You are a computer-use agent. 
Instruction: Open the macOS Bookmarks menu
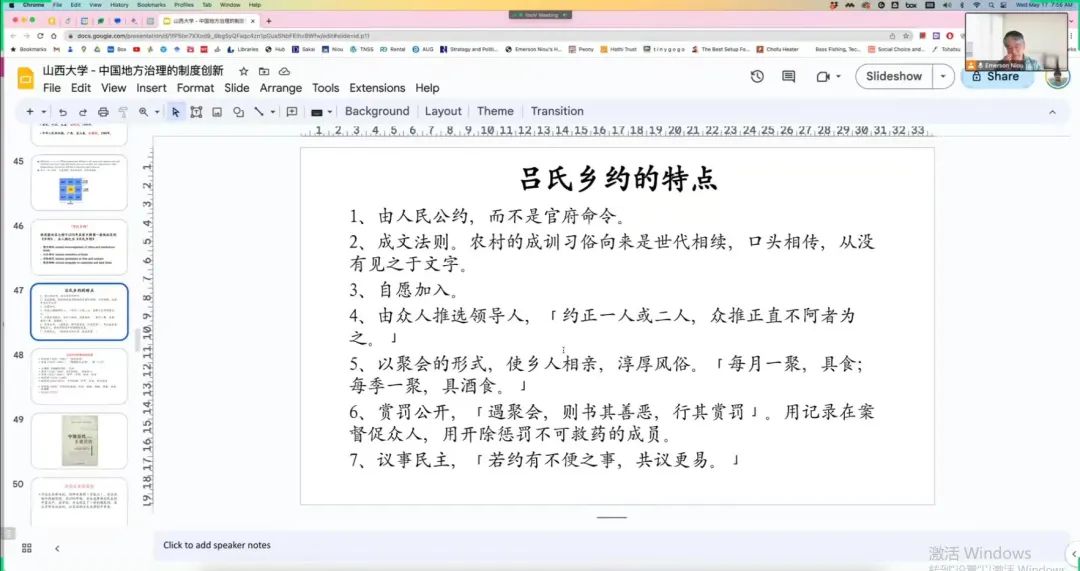click(151, 5)
